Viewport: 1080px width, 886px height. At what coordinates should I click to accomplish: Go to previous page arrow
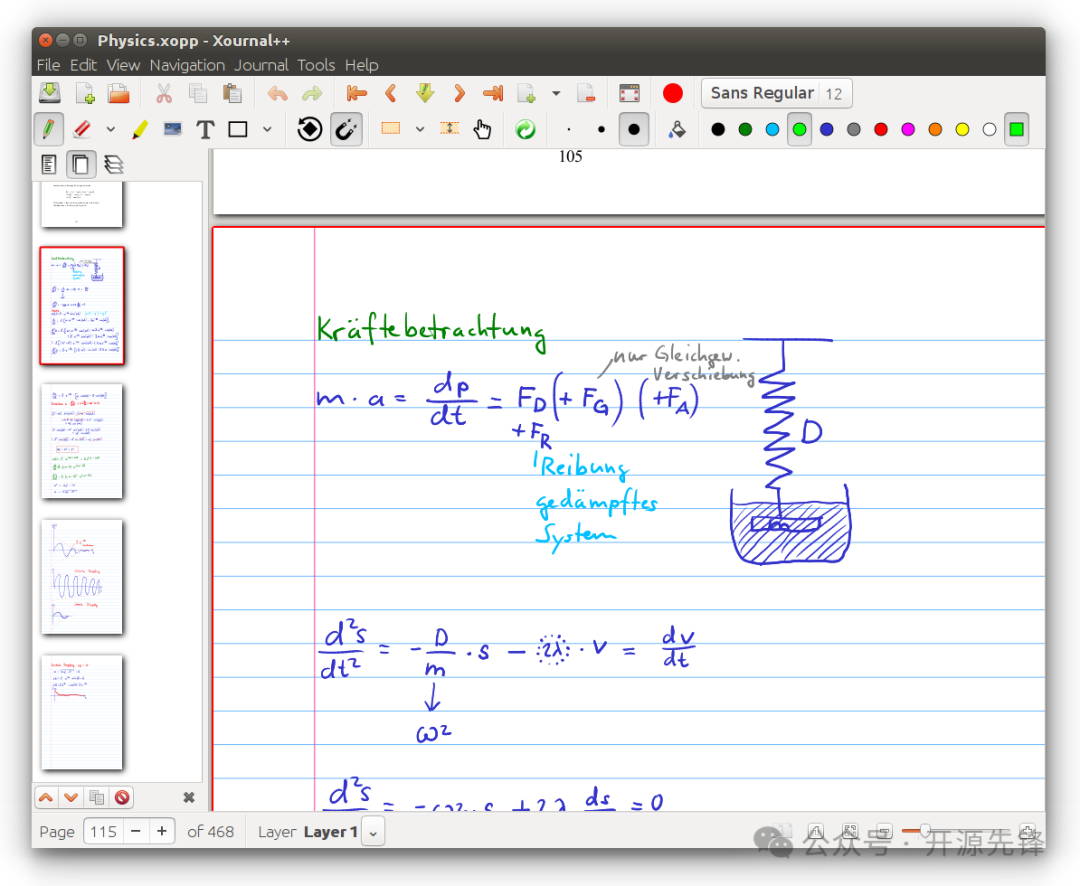click(391, 93)
